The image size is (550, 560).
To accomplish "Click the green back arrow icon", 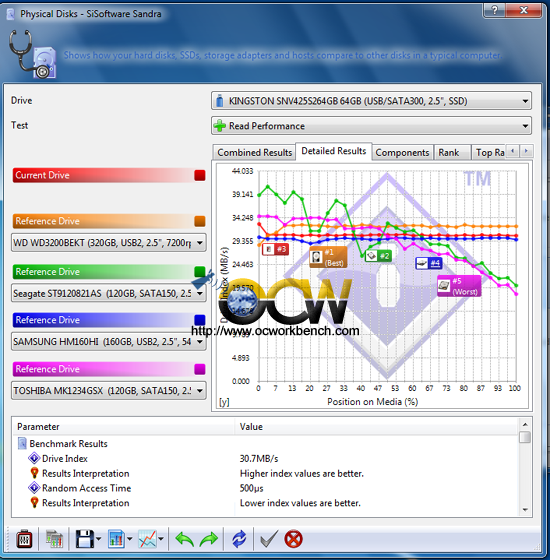I will [184, 539].
